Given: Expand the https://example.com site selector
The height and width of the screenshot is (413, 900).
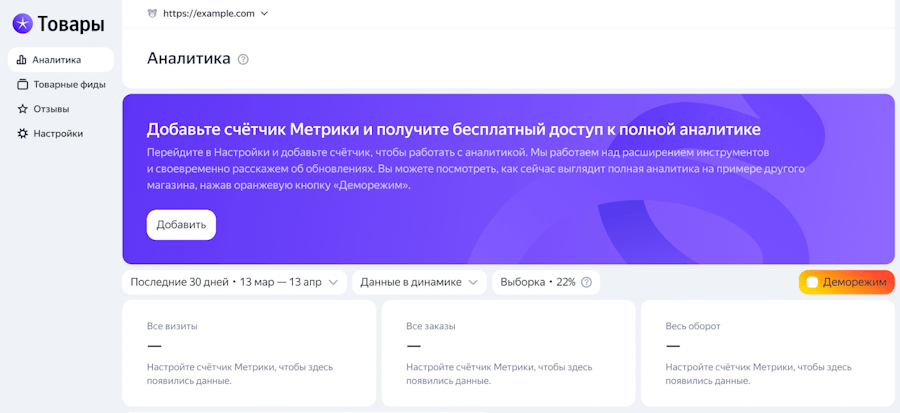Looking at the screenshot, I should 263,13.
